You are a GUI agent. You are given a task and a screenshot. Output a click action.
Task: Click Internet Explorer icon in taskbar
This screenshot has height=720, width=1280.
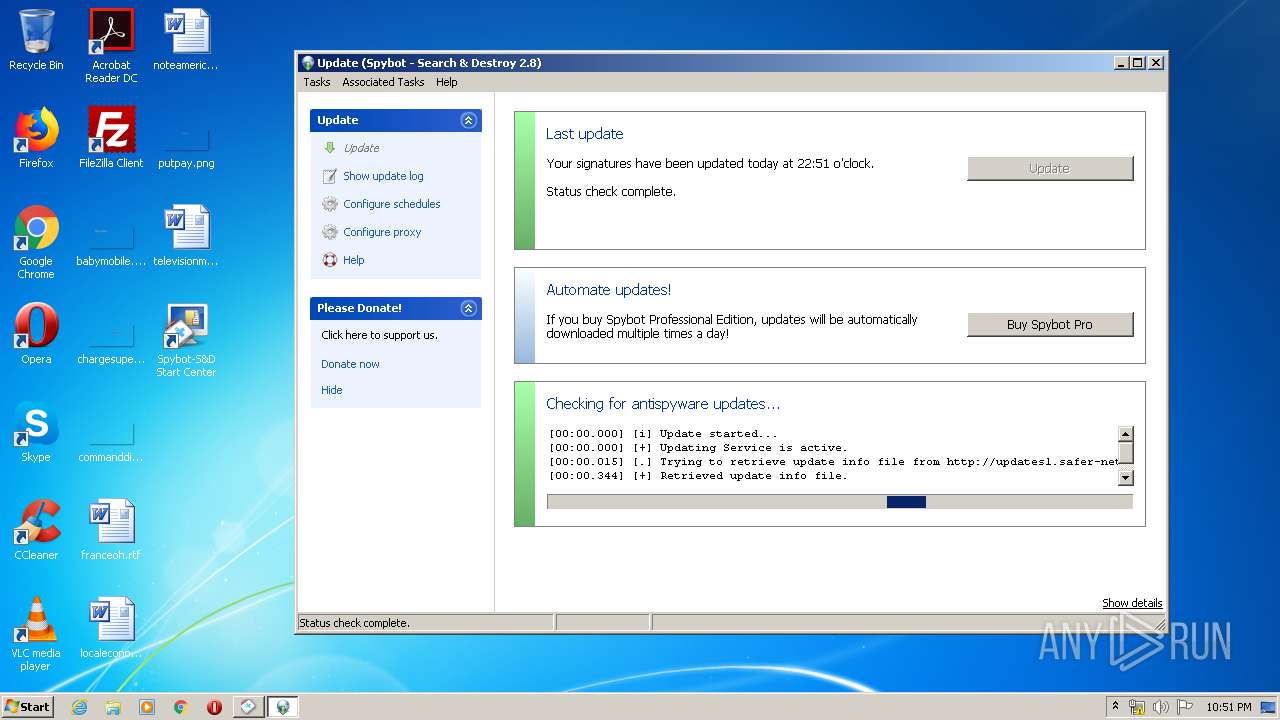(x=79, y=707)
